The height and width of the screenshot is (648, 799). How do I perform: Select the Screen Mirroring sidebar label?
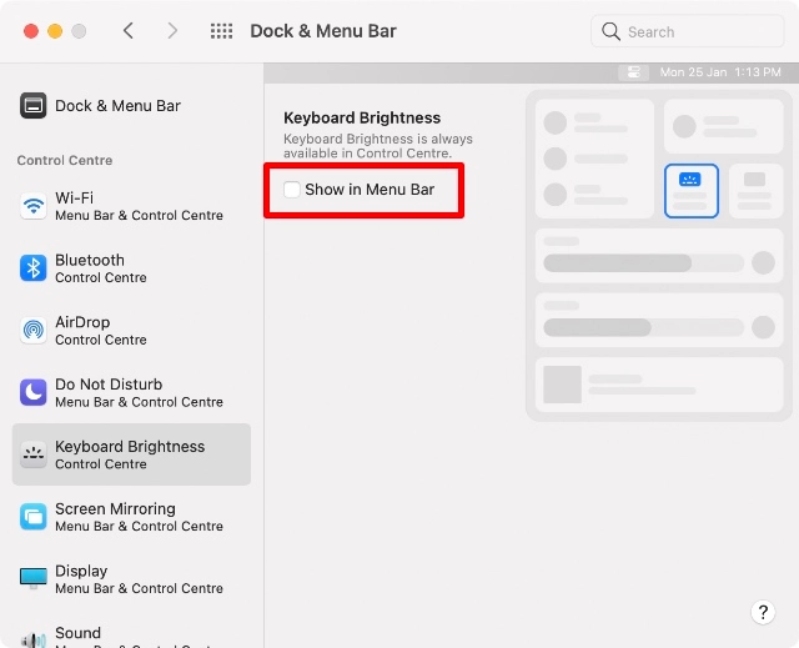tap(115, 509)
